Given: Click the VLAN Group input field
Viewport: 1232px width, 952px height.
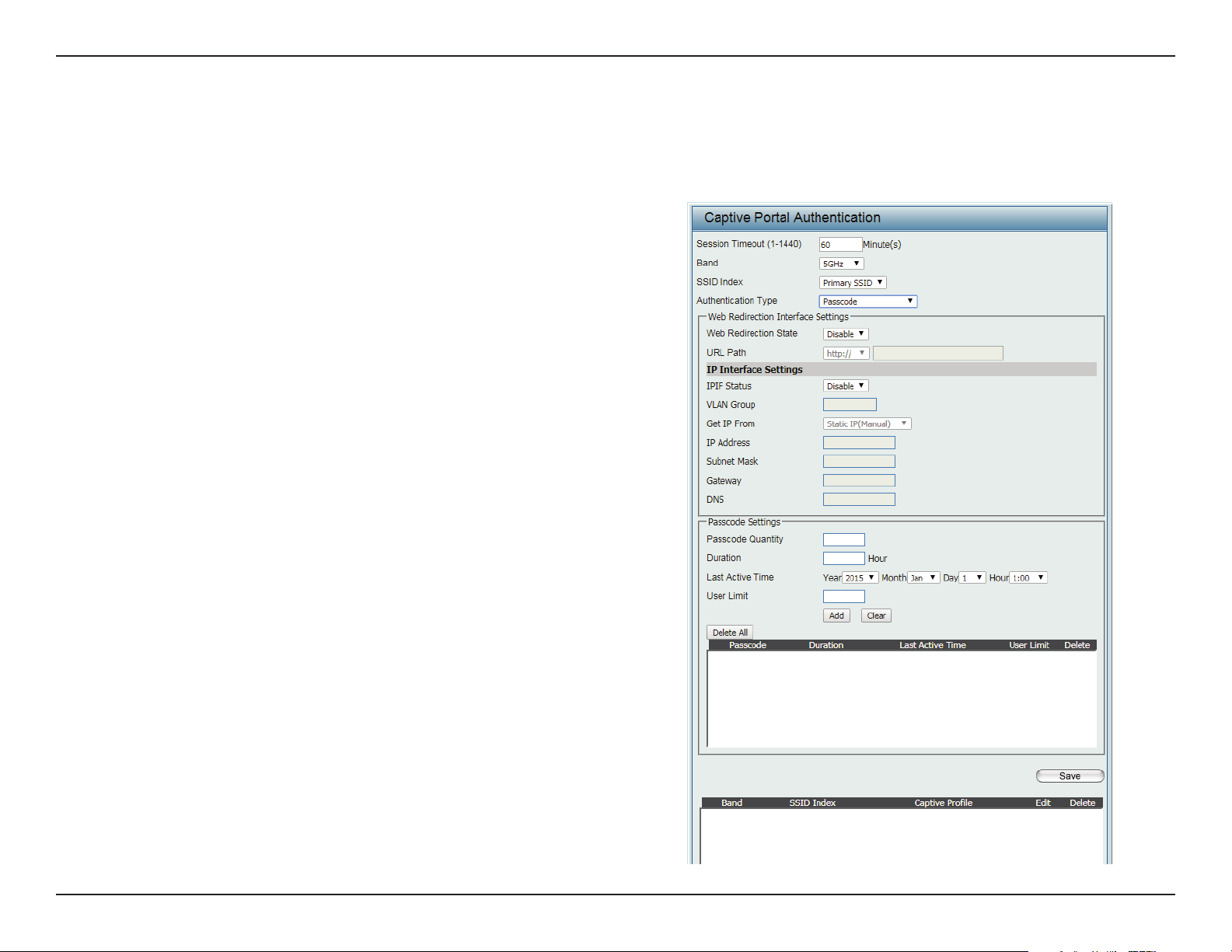Looking at the screenshot, I should coord(850,405).
